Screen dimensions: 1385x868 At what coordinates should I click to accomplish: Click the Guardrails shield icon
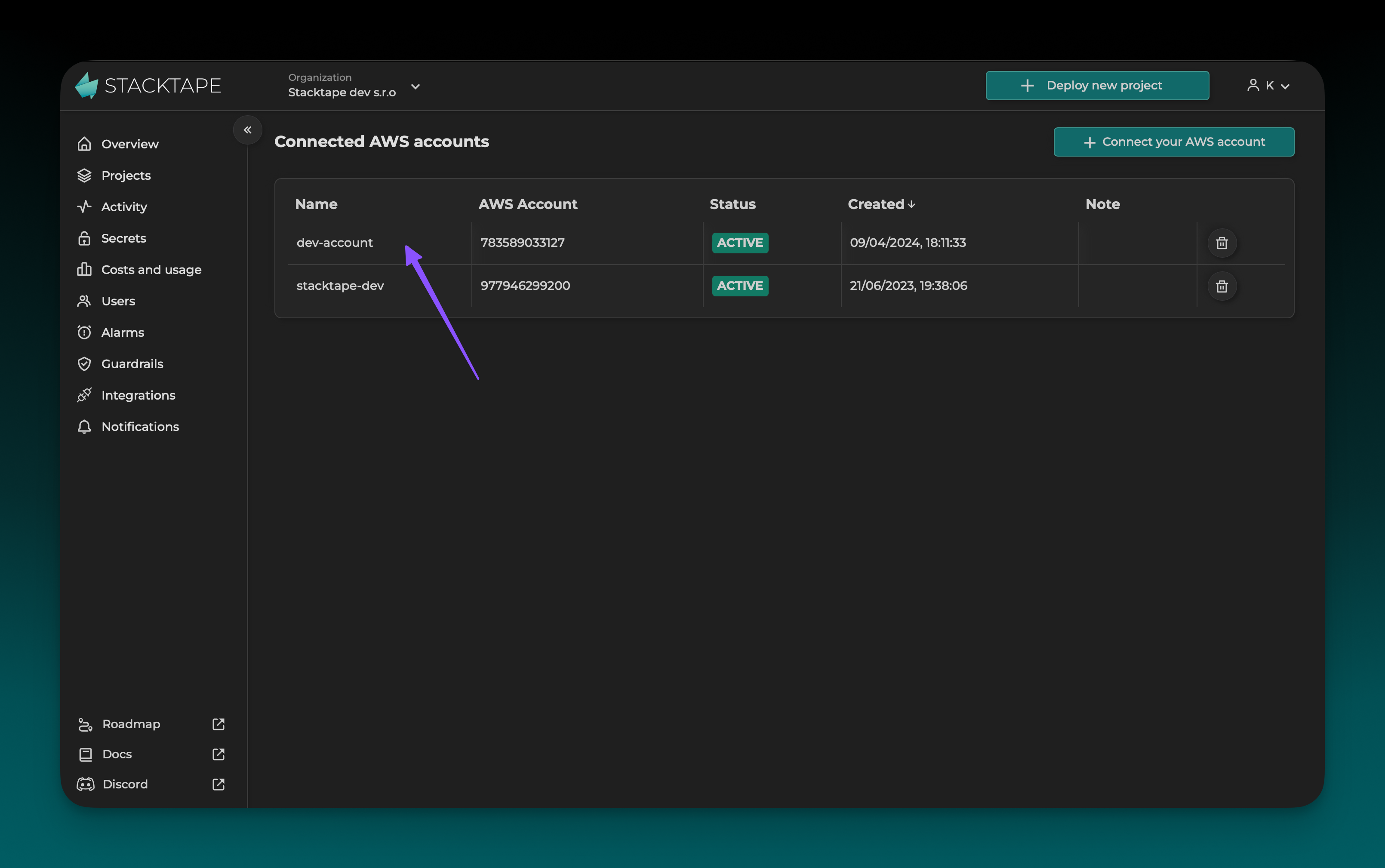coord(84,364)
